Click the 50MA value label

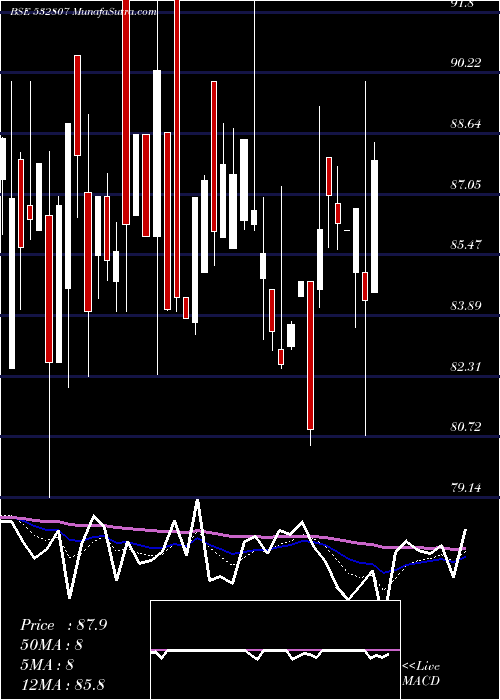click(x=51, y=645)
